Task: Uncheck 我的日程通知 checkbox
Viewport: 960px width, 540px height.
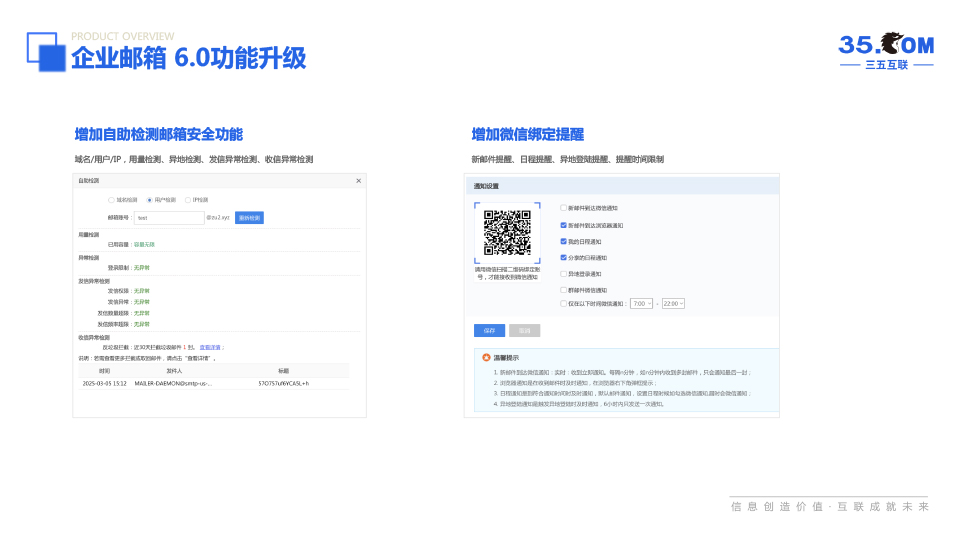Action: click(563, 241)
